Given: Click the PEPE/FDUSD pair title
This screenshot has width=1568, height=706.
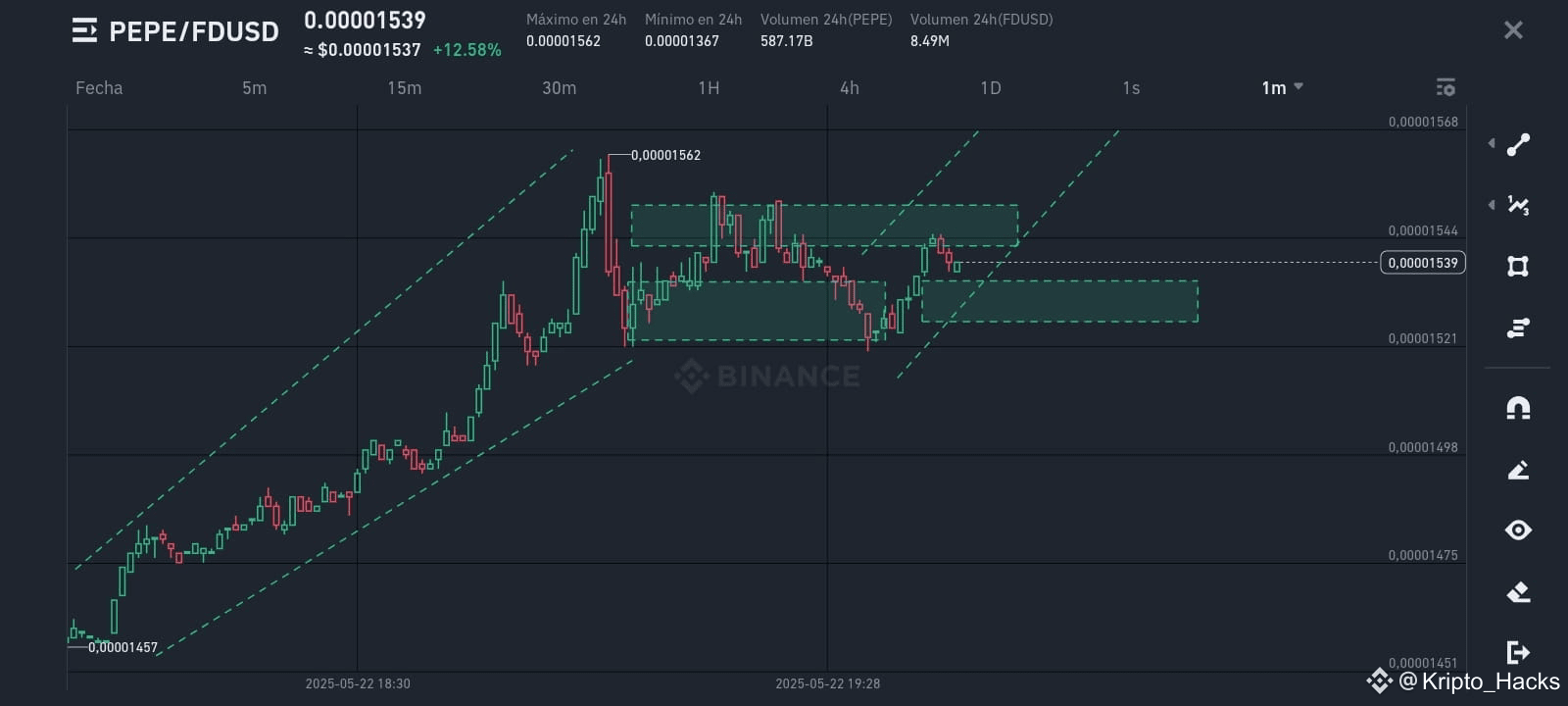Looking at the screenshot, I should tap(194, 31).
